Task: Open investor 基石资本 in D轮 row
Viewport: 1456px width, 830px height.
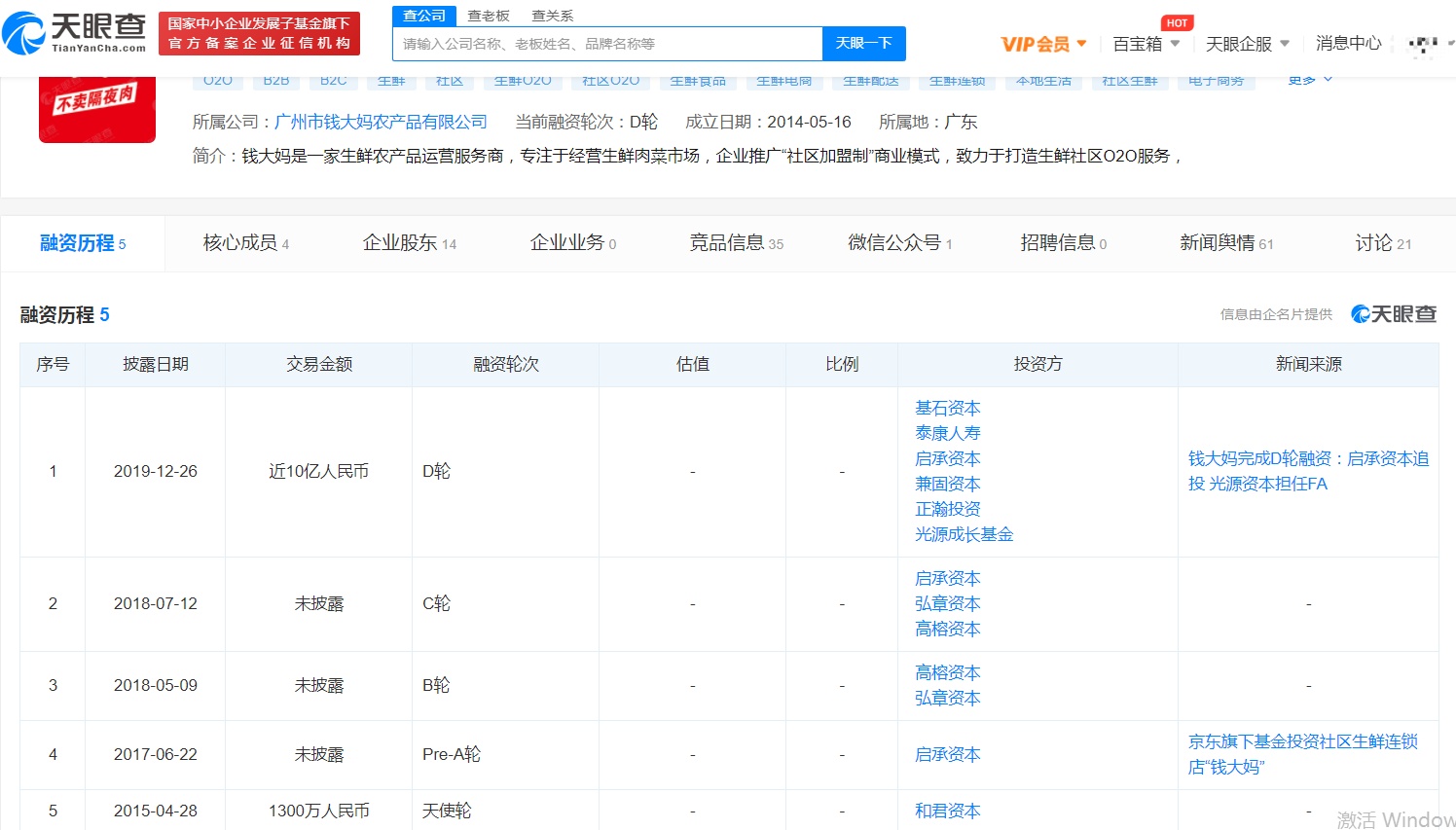Action: (x=948, y=409)
